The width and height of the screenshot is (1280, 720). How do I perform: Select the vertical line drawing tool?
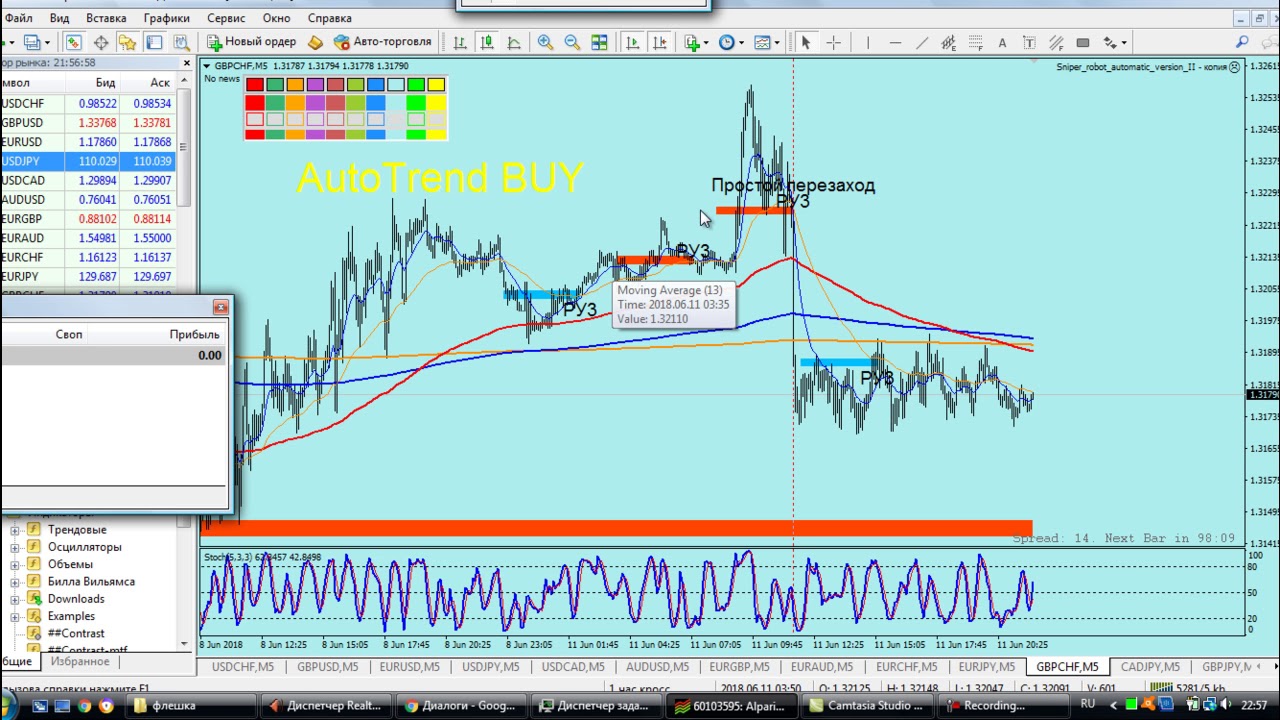[868, 42]
